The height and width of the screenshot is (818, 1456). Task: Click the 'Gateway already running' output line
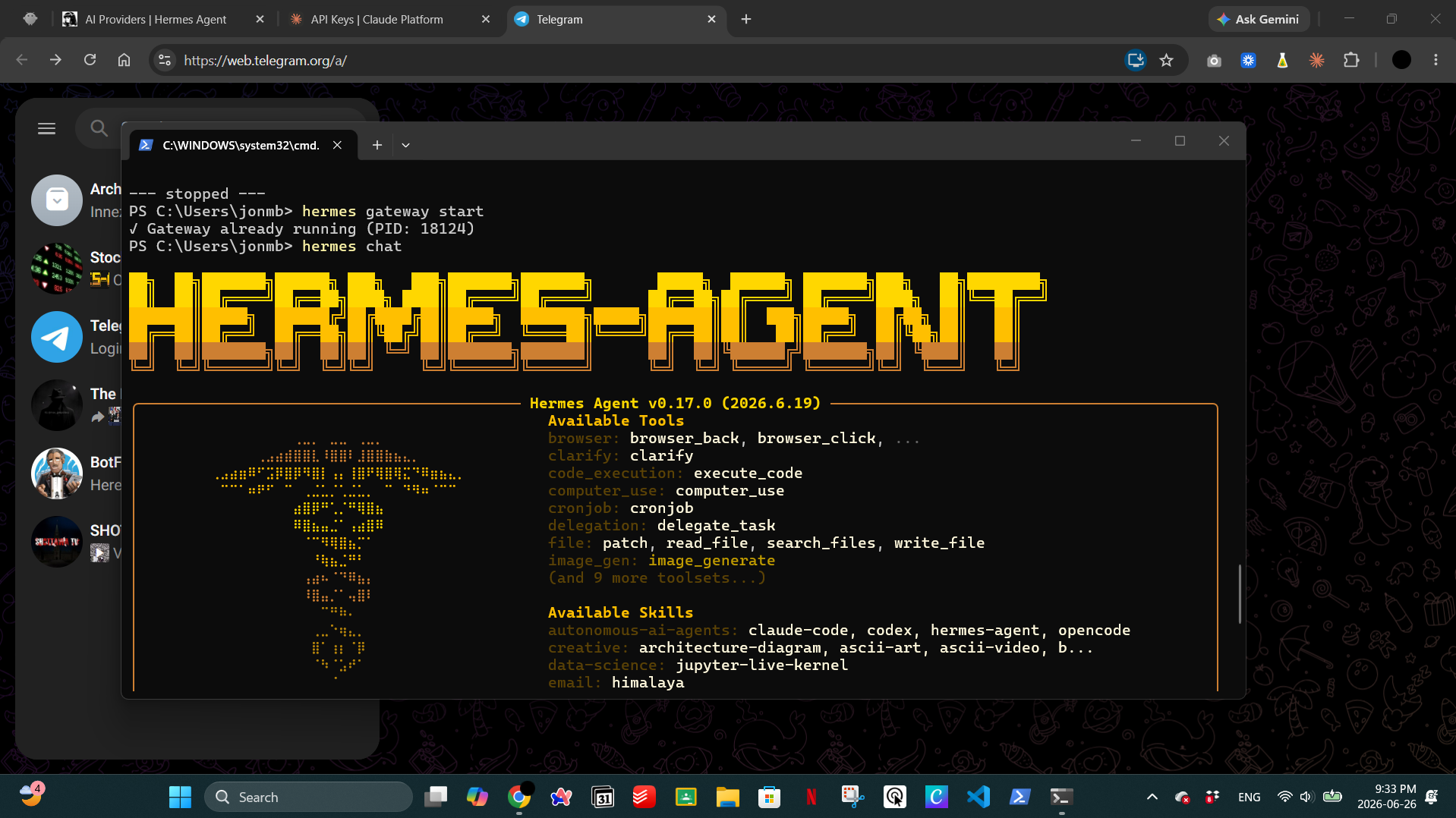pyautogui.click(x=301, y=229)
